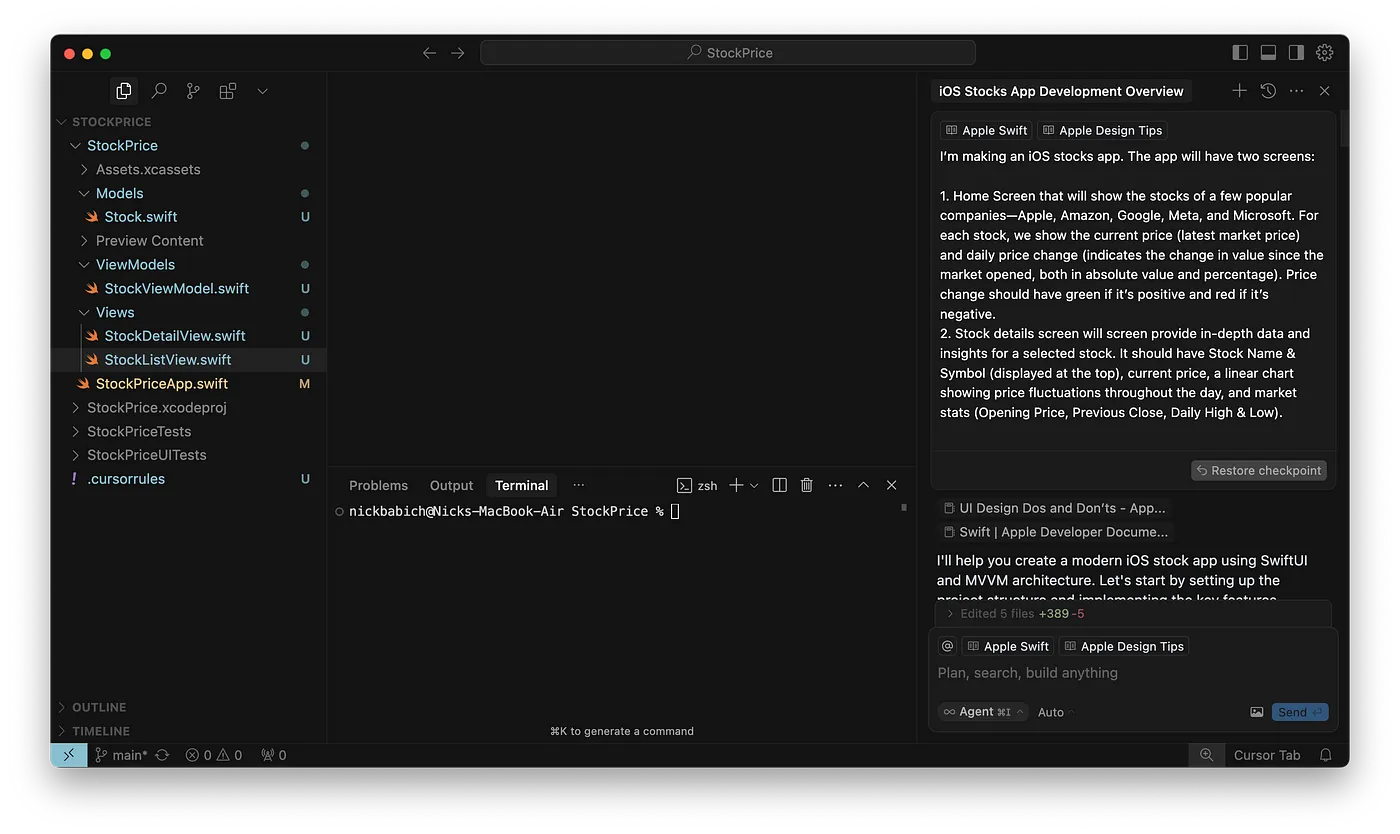Open the Search view in the activity bar

pos(158,90)
